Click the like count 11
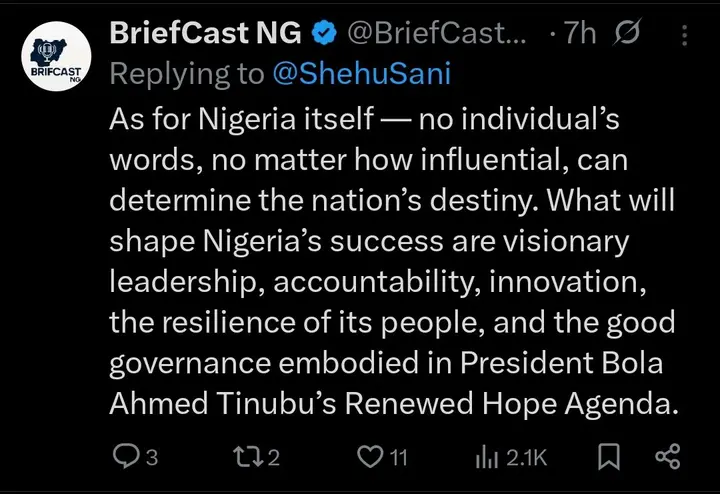720x494 pixels. 399,458
